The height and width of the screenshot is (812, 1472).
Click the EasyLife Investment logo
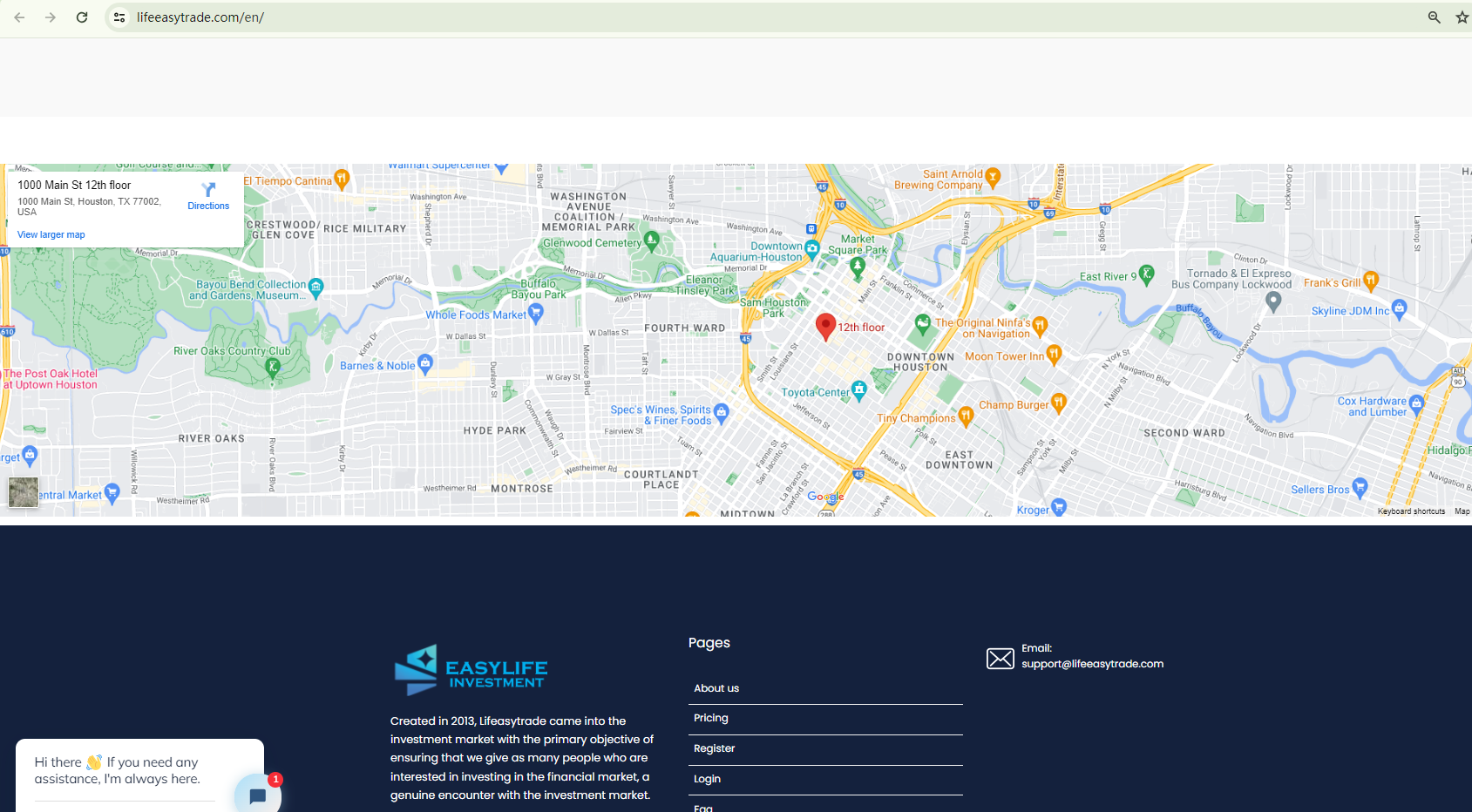coord(471,670)
